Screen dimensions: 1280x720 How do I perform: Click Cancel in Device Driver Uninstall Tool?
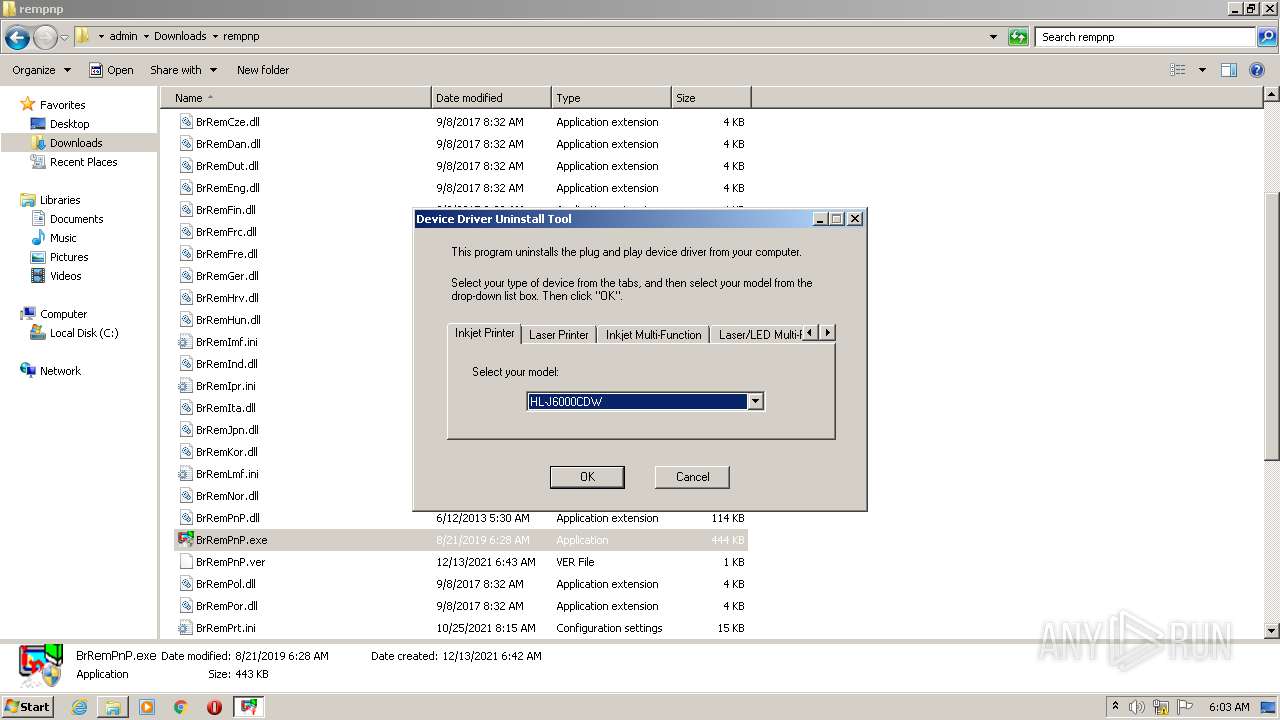[692, 477]
